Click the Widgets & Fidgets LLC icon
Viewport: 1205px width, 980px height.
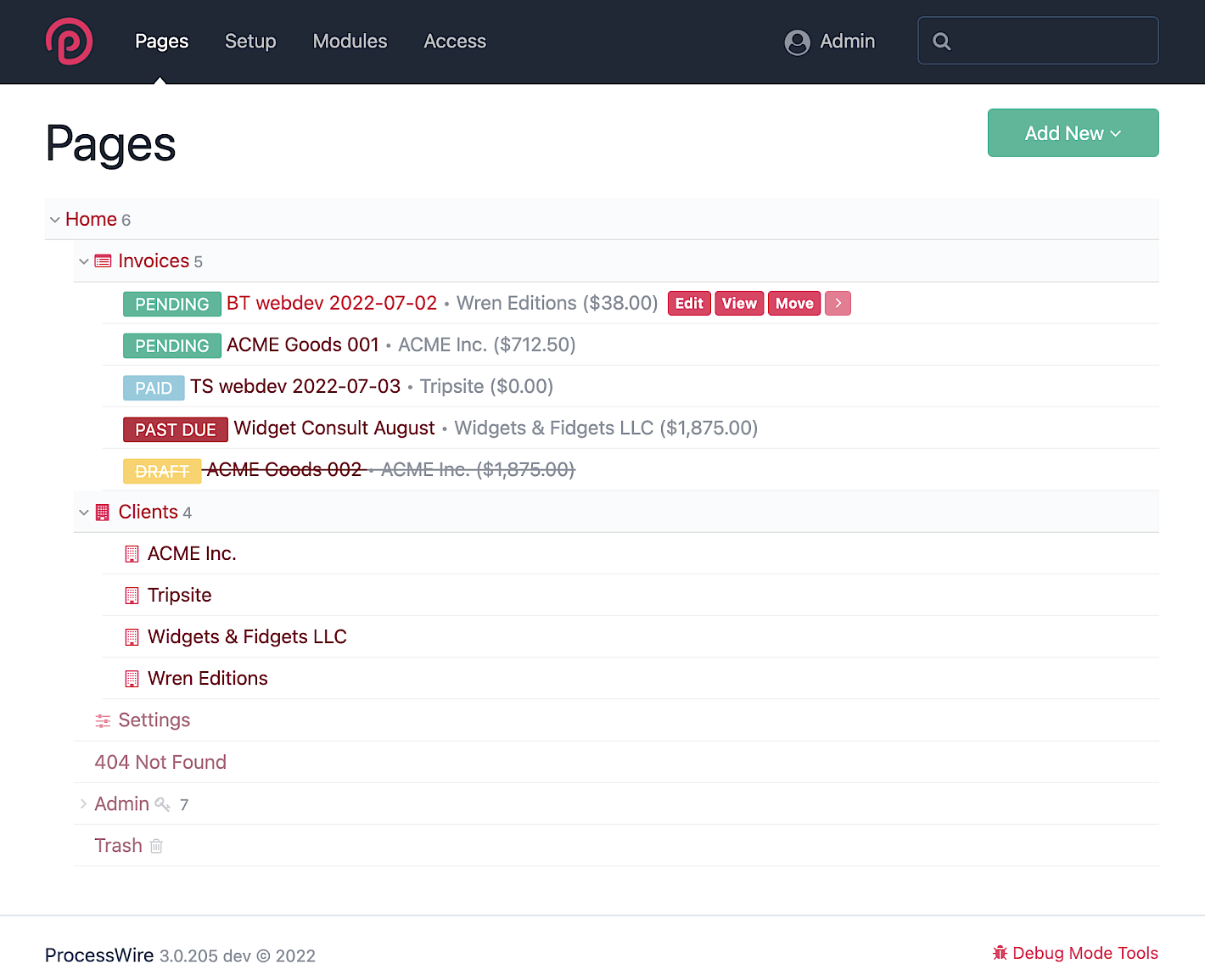pos(132,637)
